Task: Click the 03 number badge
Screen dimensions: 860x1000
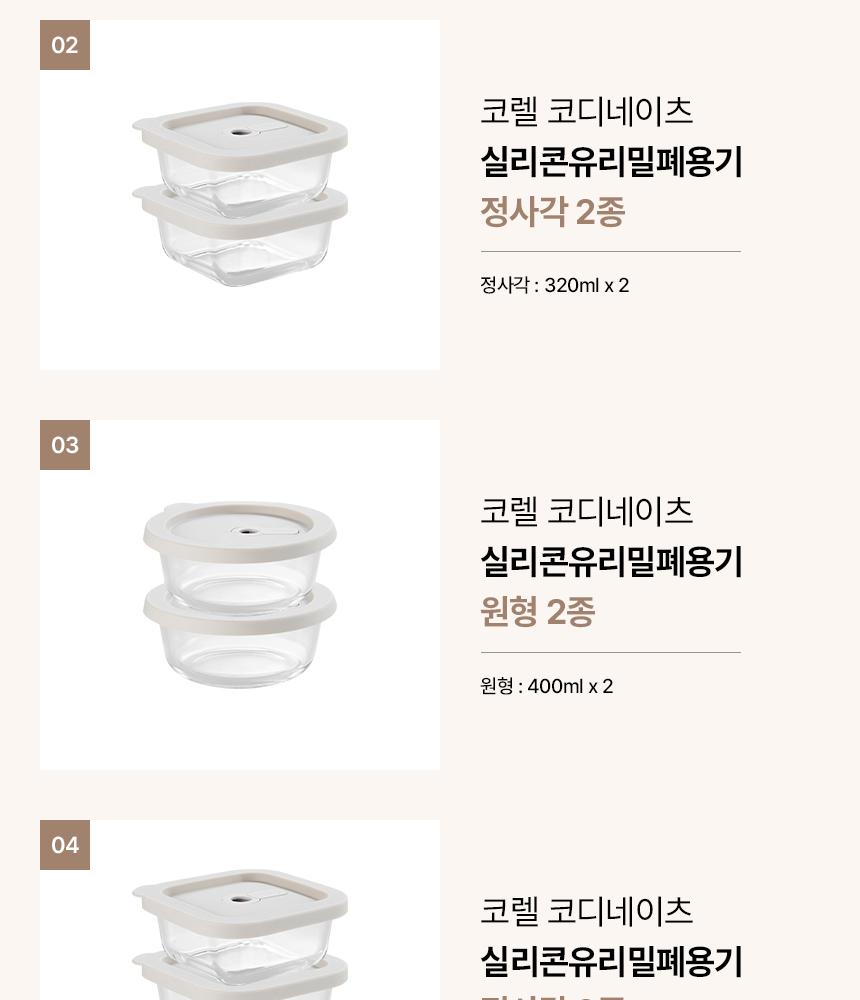Action: pos(65,445)
